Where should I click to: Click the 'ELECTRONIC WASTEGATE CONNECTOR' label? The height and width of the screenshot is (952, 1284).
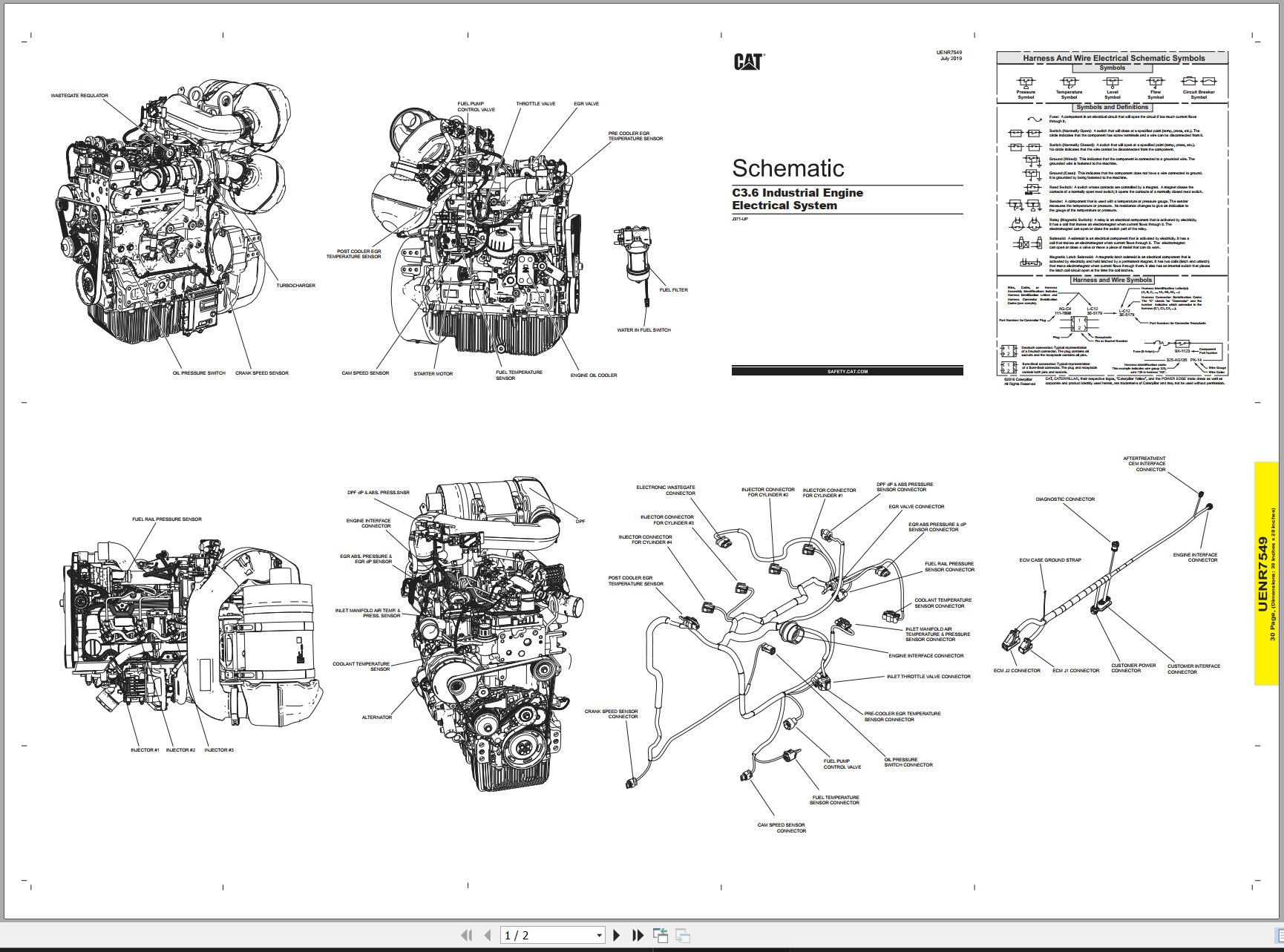pyautogui.click(x=666, y=490)
